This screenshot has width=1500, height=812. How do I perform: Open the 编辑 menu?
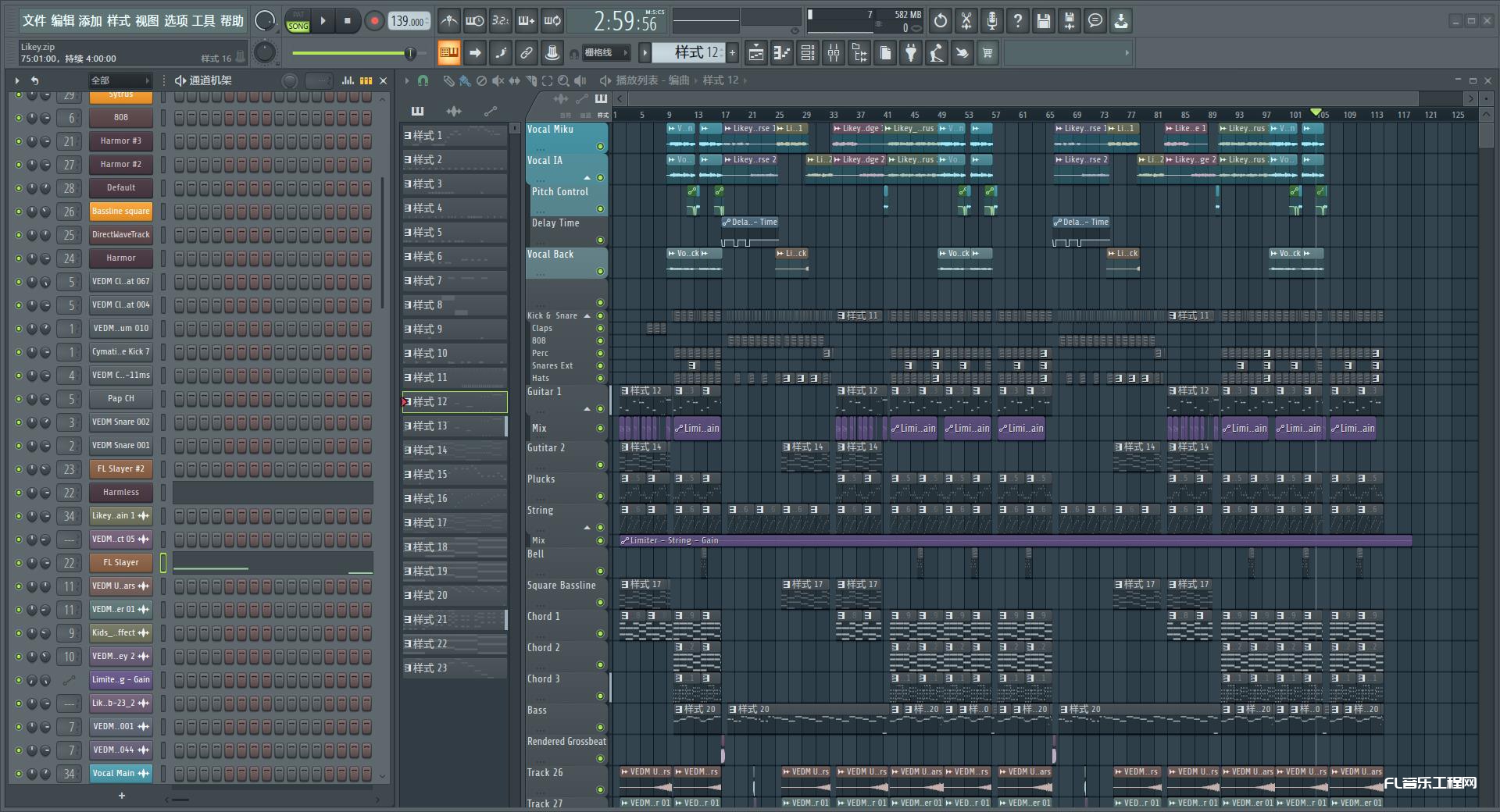(62, 21)
